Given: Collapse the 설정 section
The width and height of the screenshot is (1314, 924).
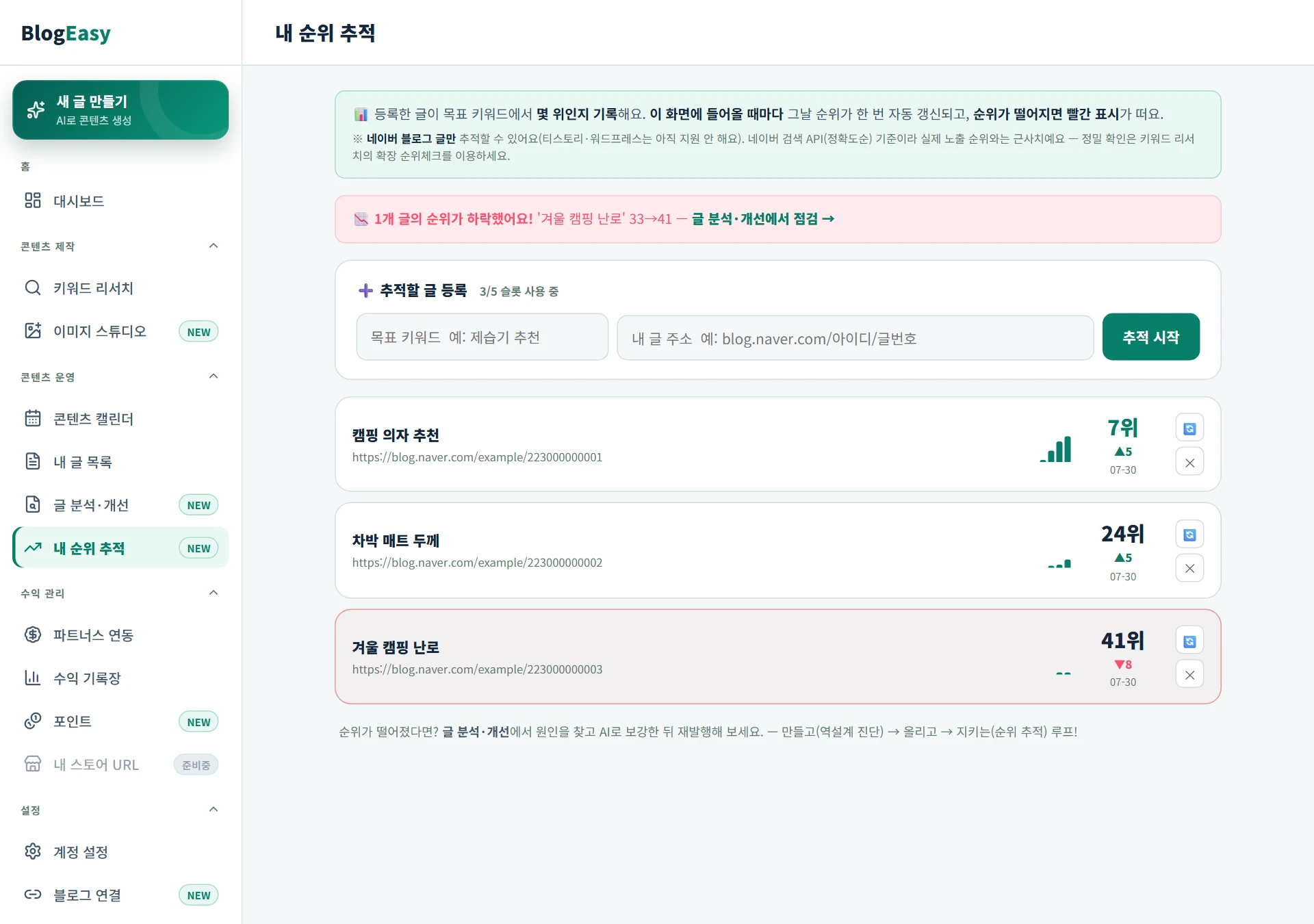Looking at the screenshot, I should coord(214,810).
